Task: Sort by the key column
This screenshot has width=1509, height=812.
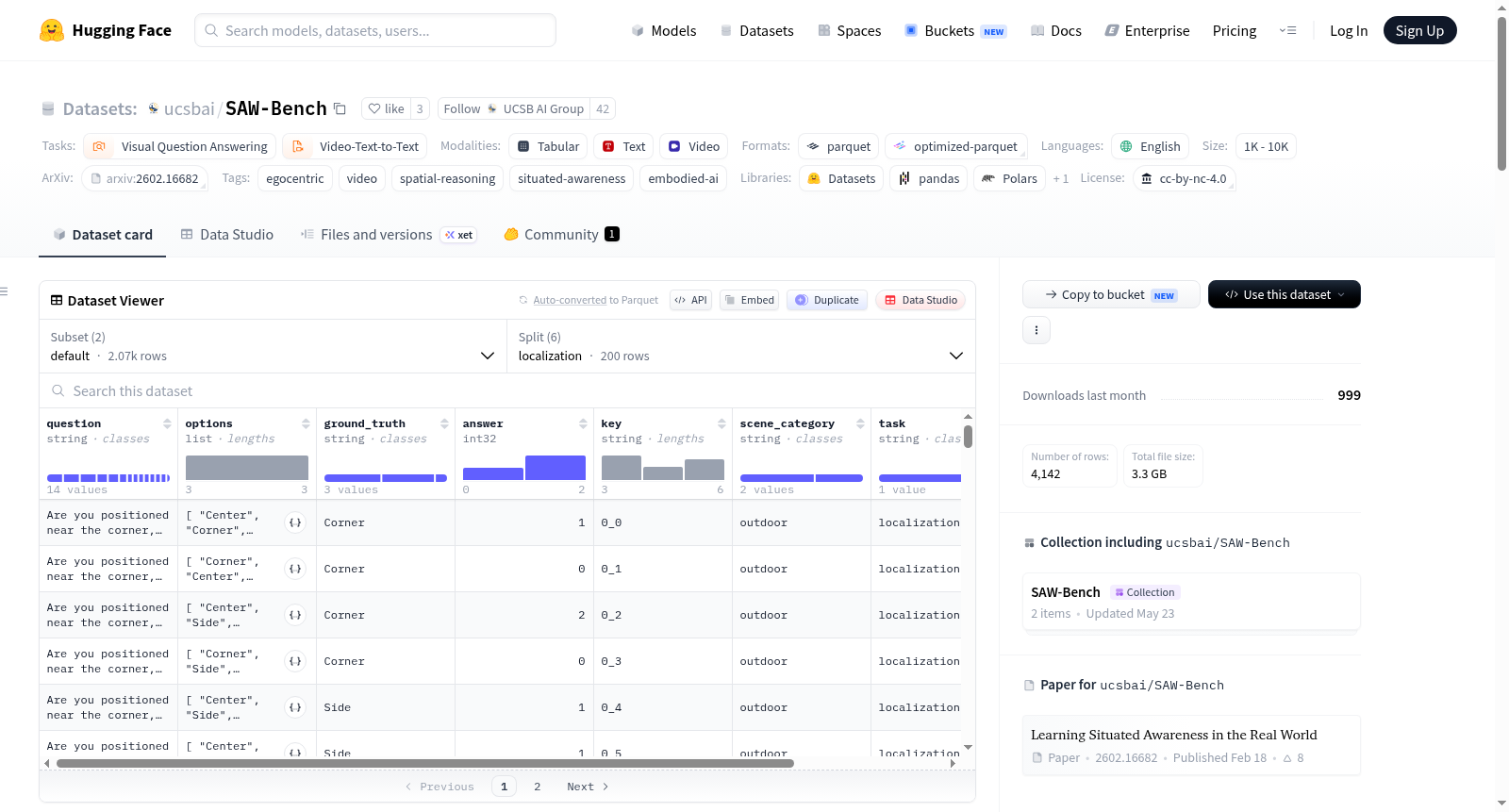Action: pos(721,423)
